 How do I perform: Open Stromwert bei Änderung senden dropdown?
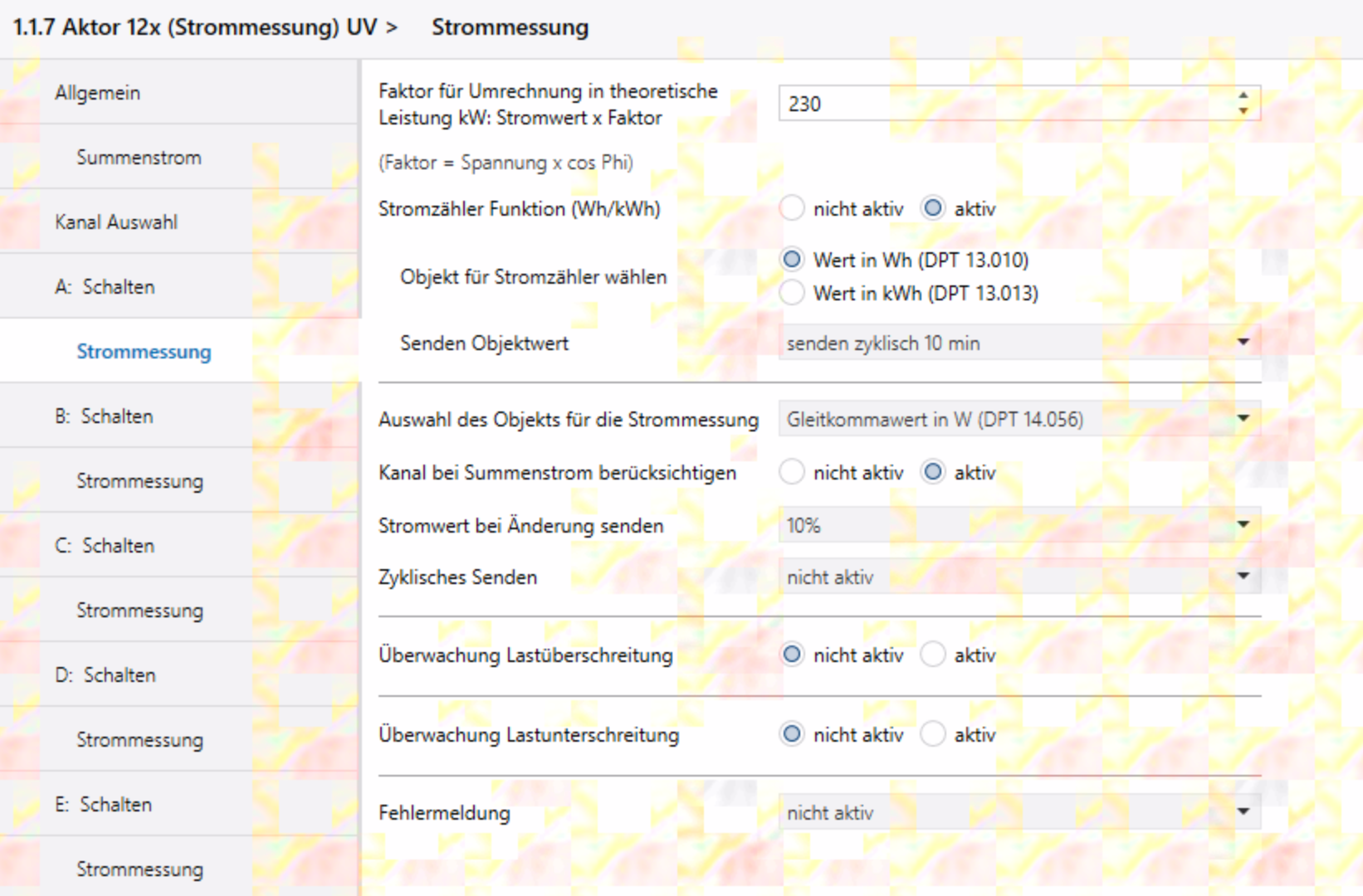tap(1019, 525)
